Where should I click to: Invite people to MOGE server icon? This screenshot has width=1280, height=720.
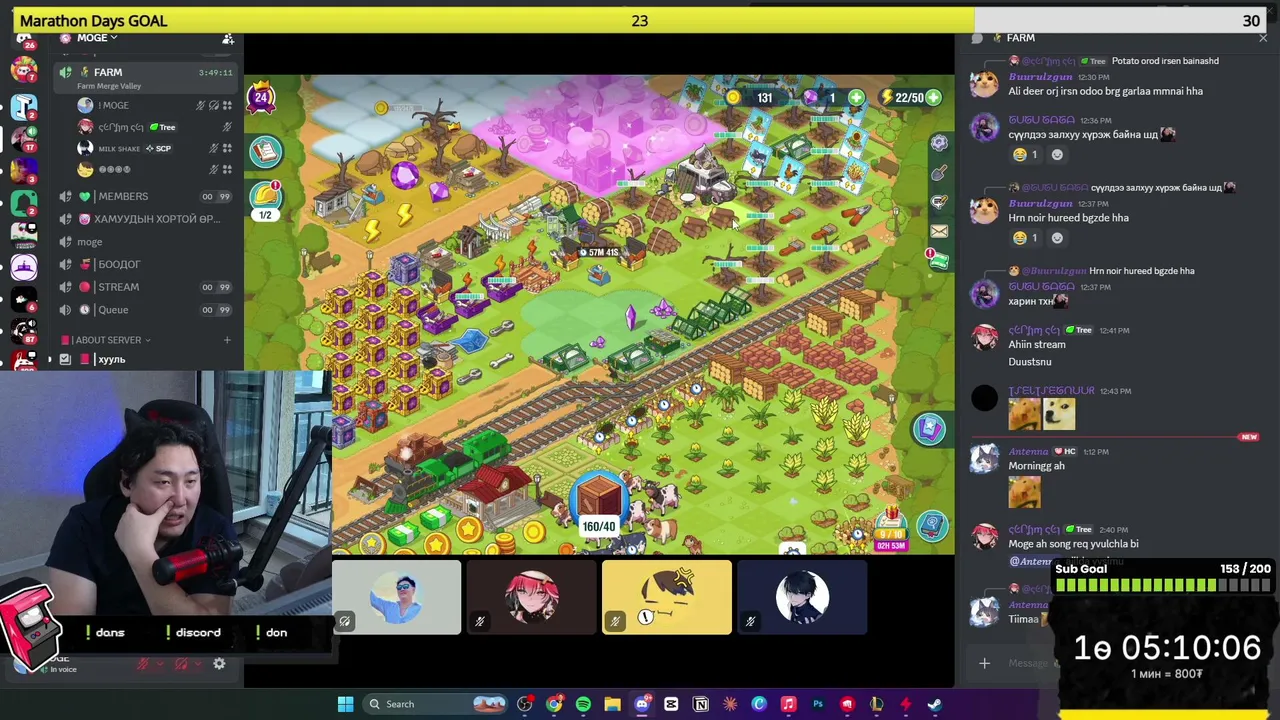coord(228,39)
